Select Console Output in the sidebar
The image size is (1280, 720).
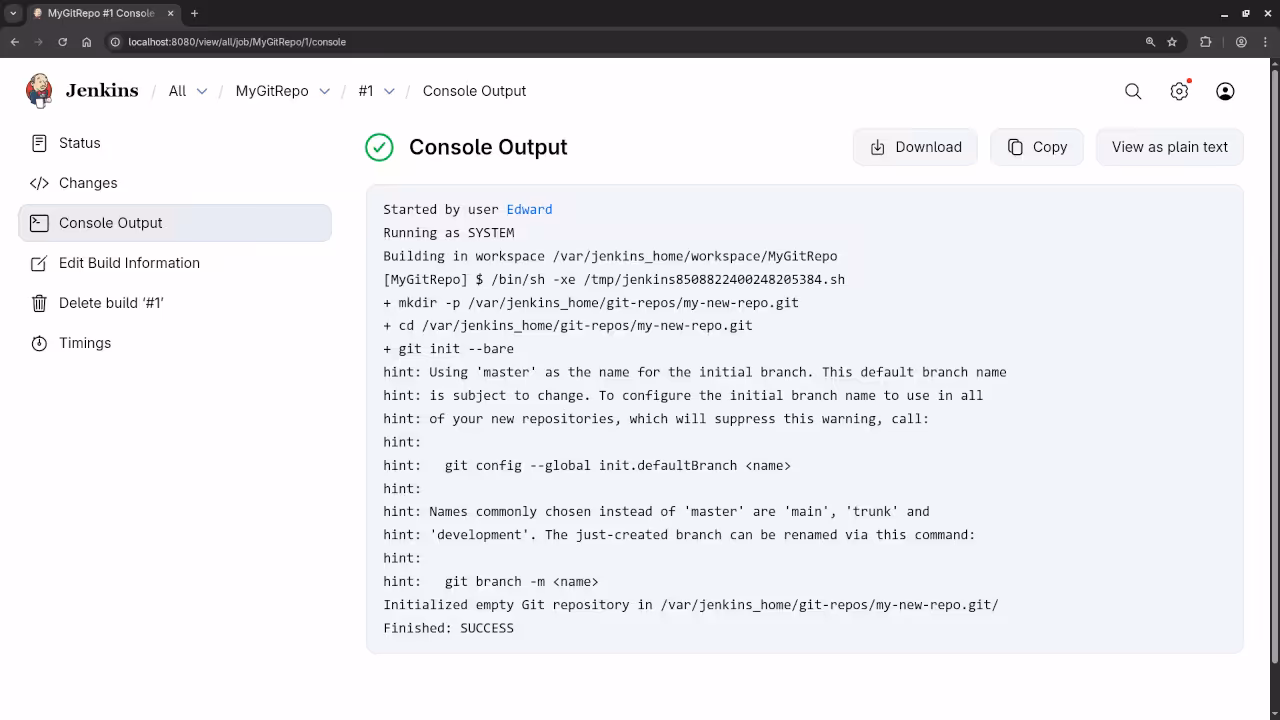click(x=110, y=223)
